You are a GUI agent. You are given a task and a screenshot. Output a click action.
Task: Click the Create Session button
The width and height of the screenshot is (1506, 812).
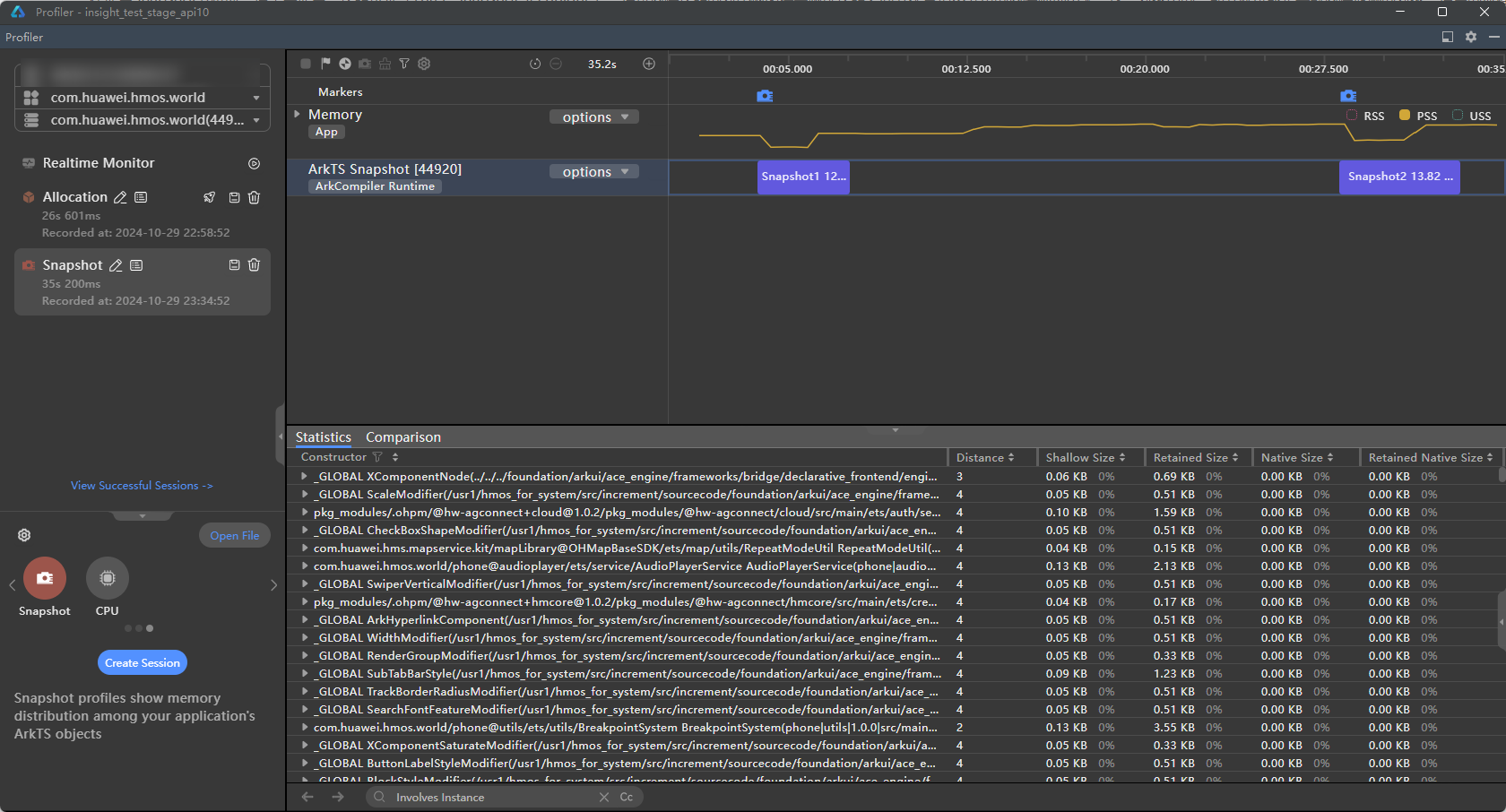[x=143, y=662]
